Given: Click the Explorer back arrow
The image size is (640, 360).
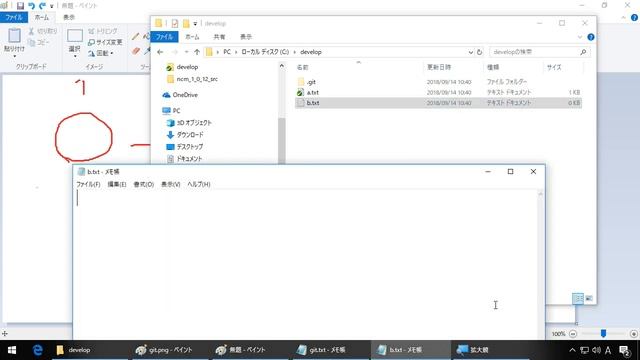Looking at the screenshot, I should coord(160,52).
